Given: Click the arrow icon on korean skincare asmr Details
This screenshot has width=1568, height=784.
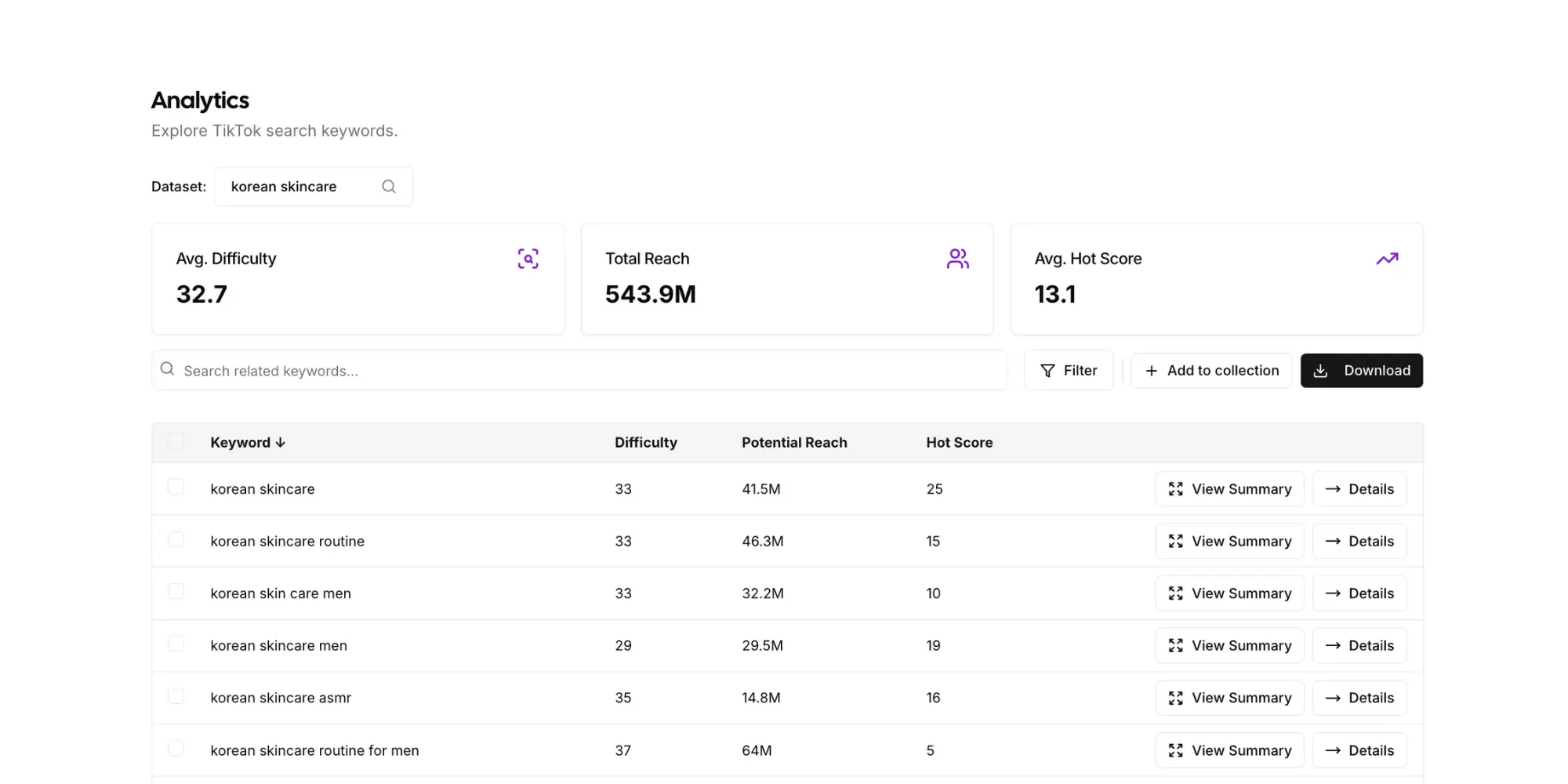Looking at the screenshot, I should pos(1332,698).
